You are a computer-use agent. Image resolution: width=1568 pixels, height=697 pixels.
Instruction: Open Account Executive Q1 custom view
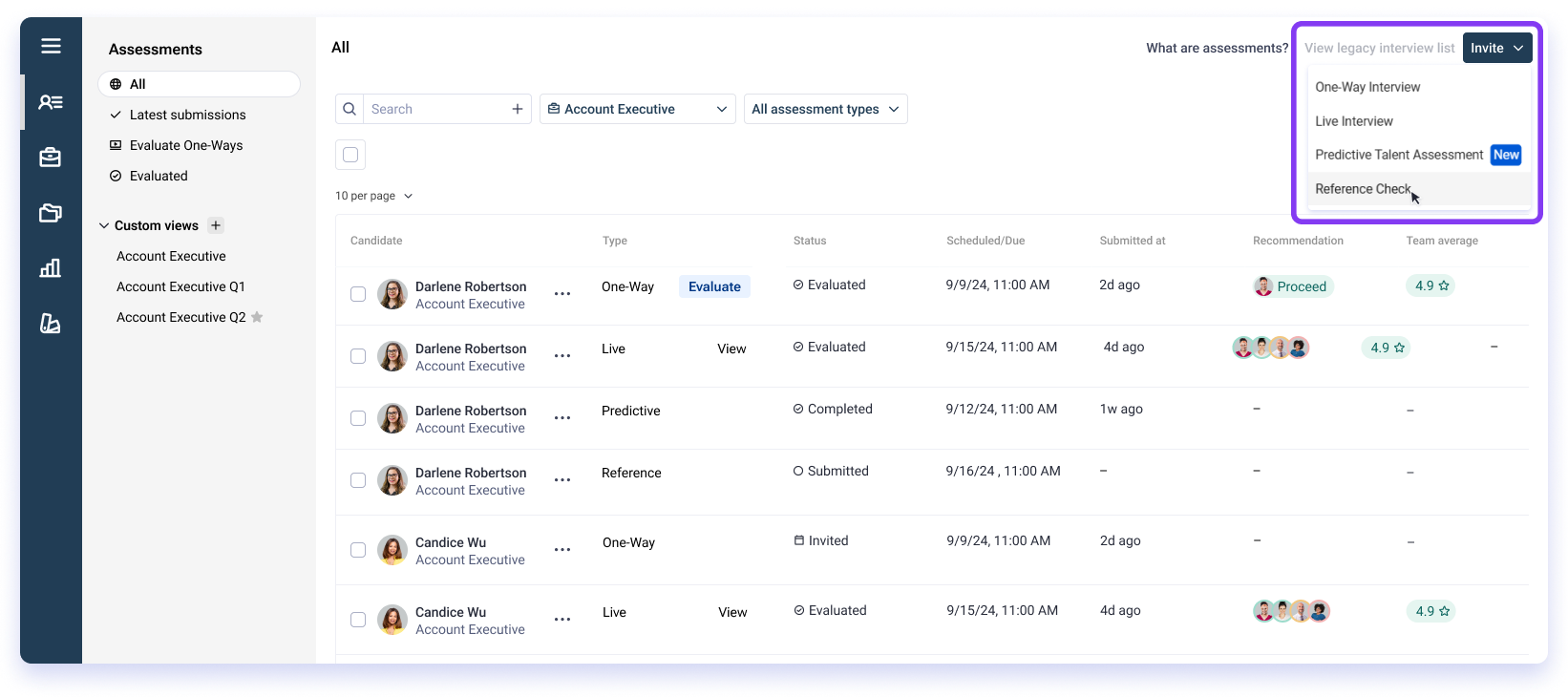coord(180,286)
